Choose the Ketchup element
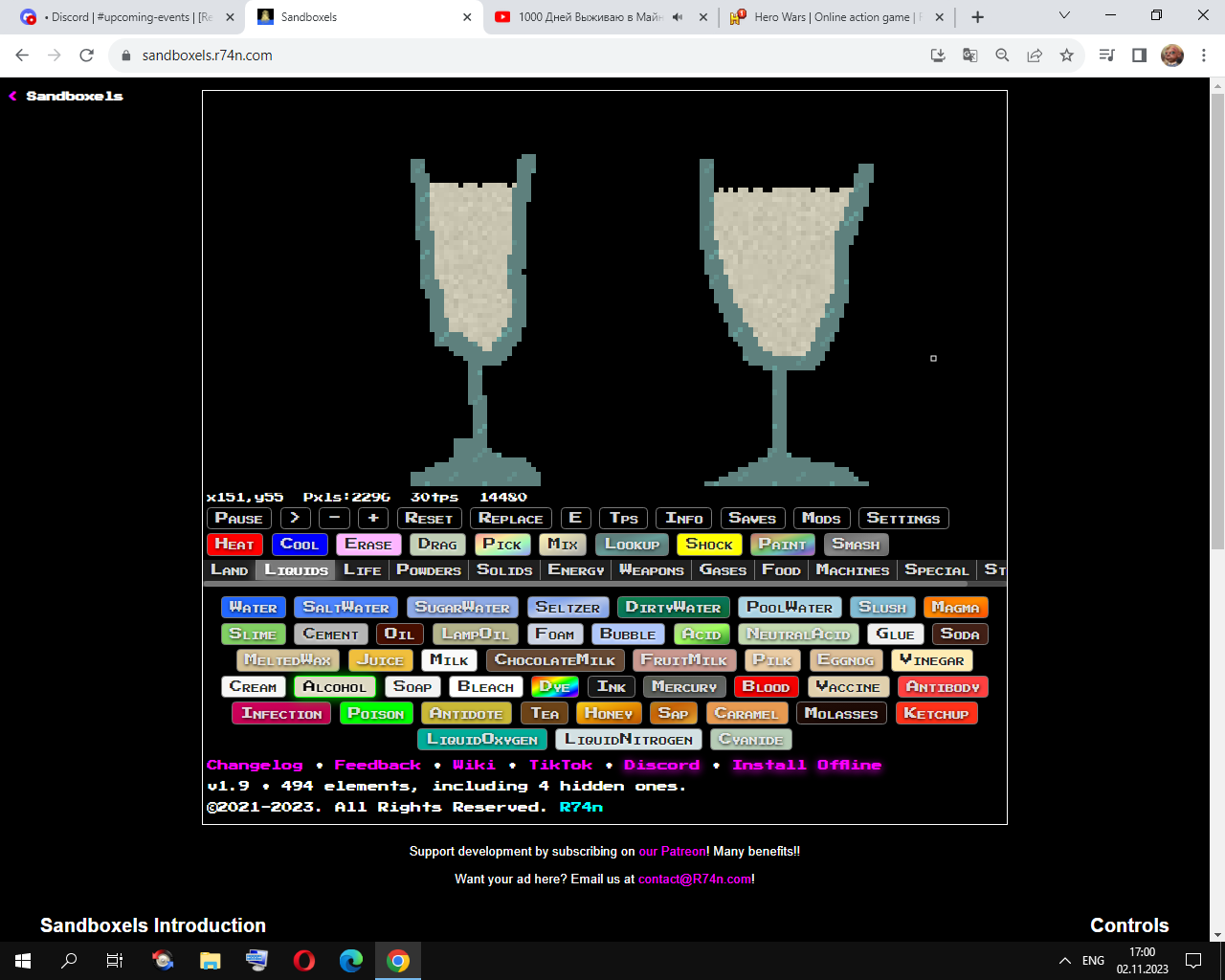 (937, 713)
